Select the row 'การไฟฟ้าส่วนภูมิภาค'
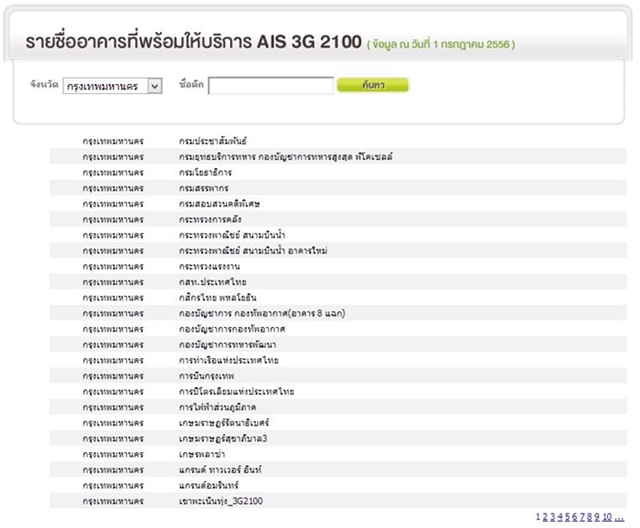This screenshot has height=528, width=640. 338,407
